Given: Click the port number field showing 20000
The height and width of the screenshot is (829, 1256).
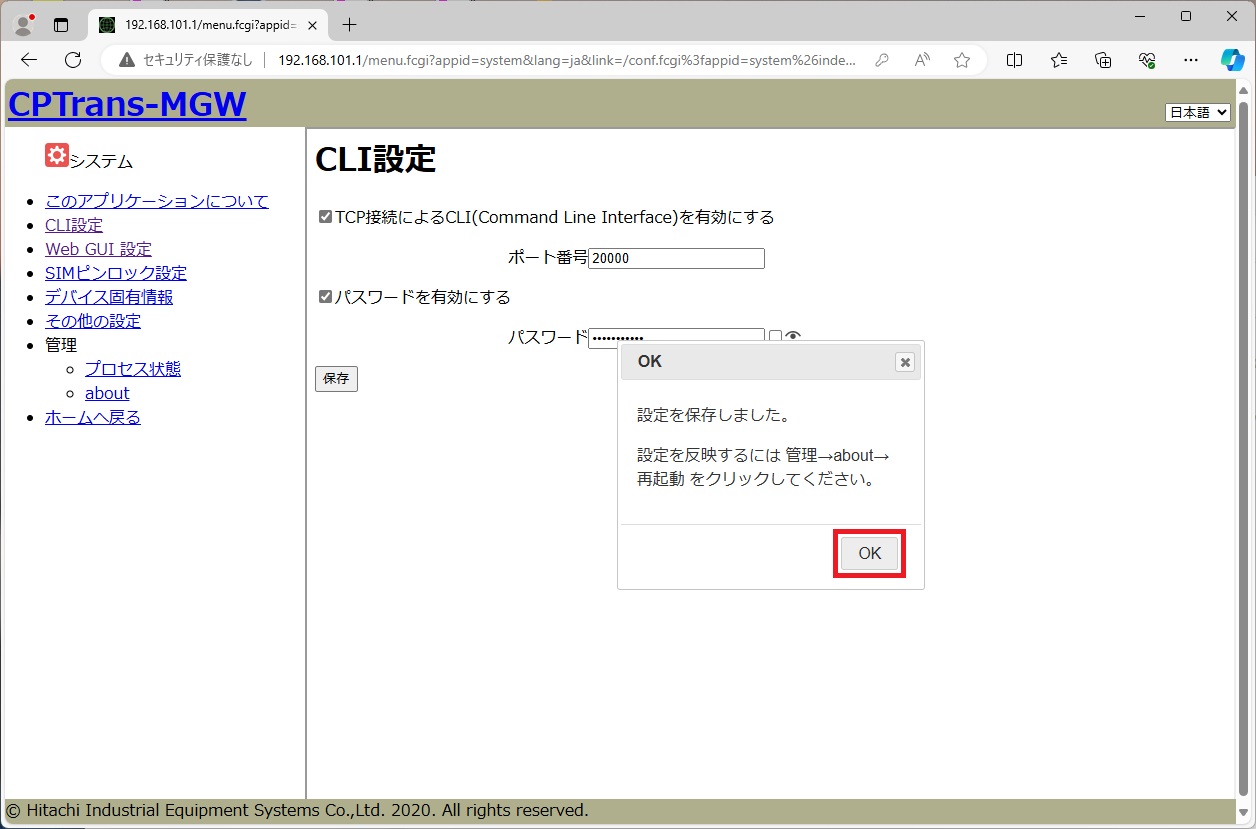Looking at the screenshot, I should pyautogui.click(x=676, y=258).
